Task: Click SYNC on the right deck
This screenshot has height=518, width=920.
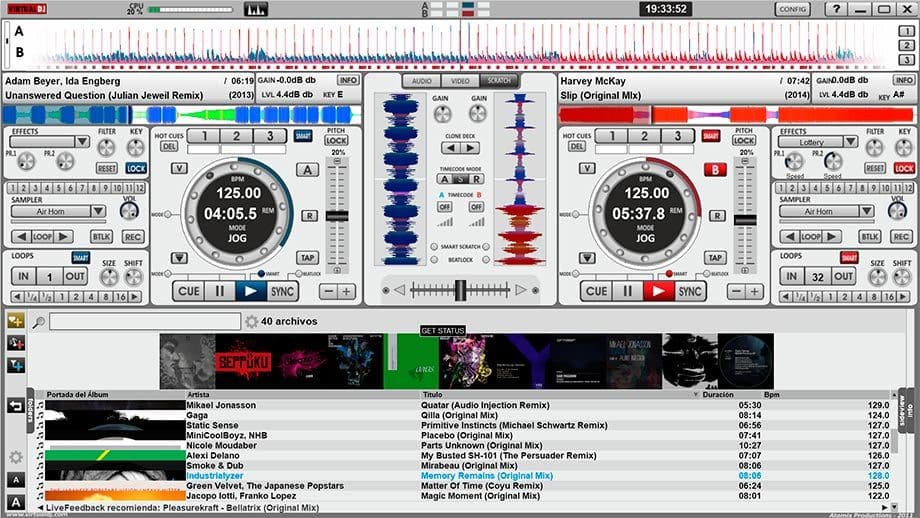Action: click(689, 292)
